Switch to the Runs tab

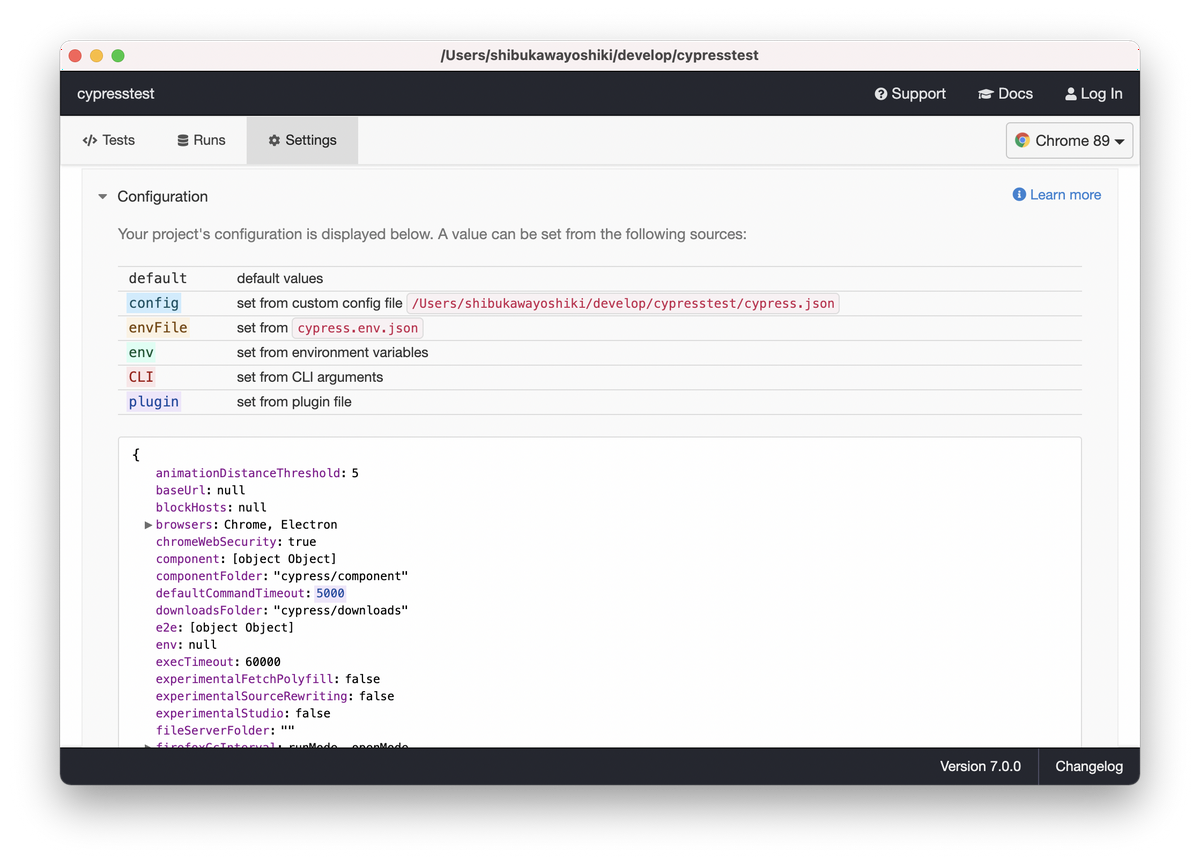pos(201,140)
